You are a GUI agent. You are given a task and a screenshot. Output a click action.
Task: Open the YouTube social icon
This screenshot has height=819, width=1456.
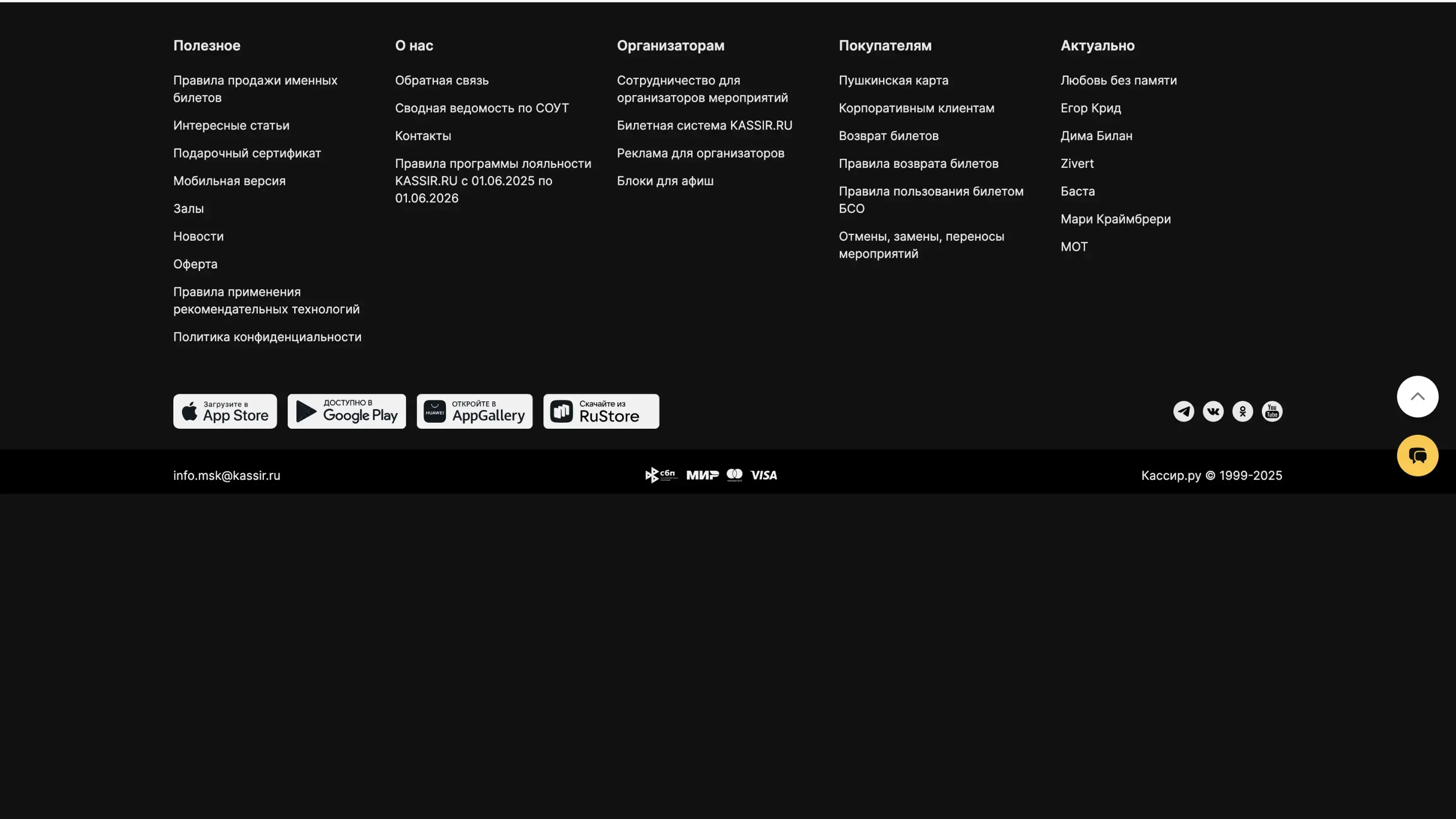point(1272,412)
